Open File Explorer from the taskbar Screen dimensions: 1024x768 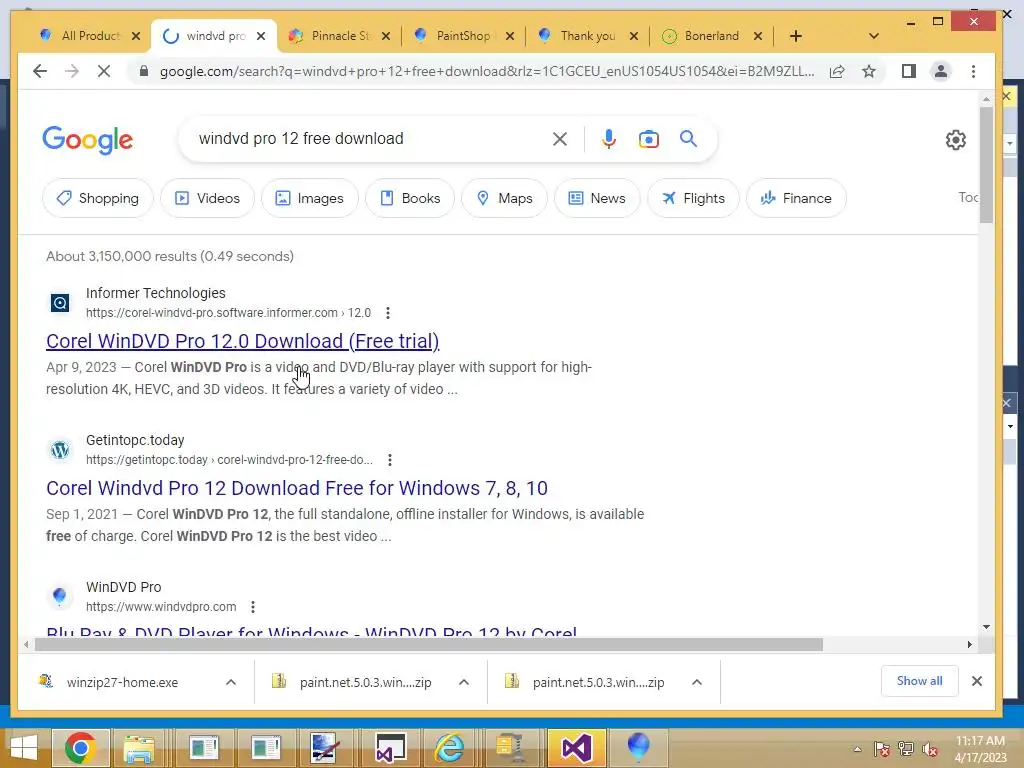point(139,748)
